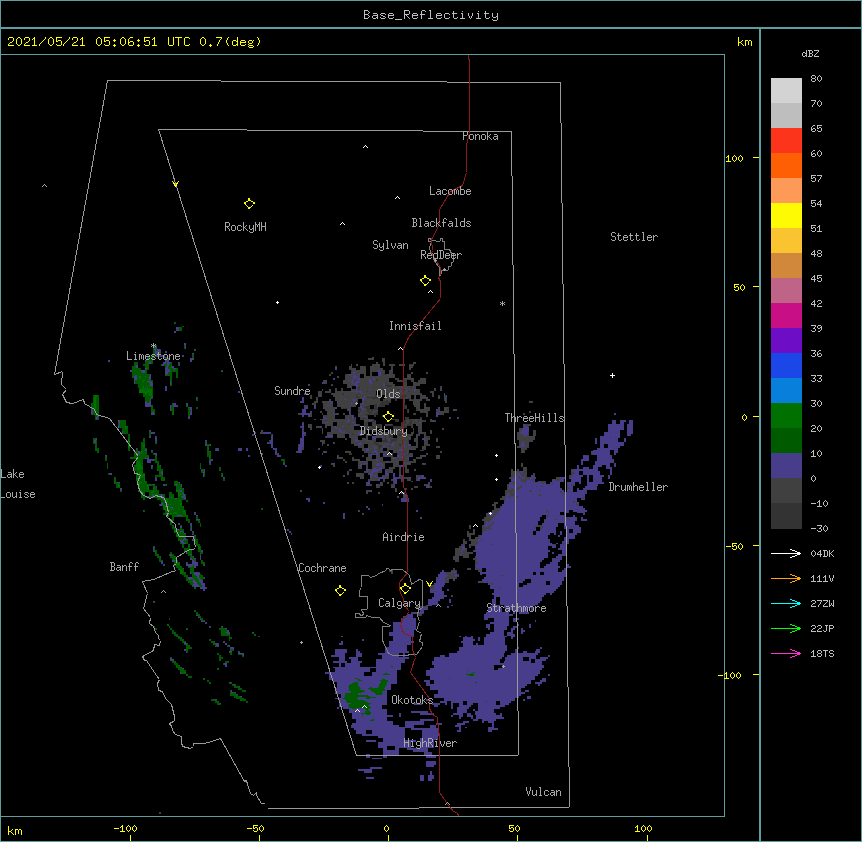862x842 pixels.
Task: Click the Stettler label
Action: (x=634, y=237)
